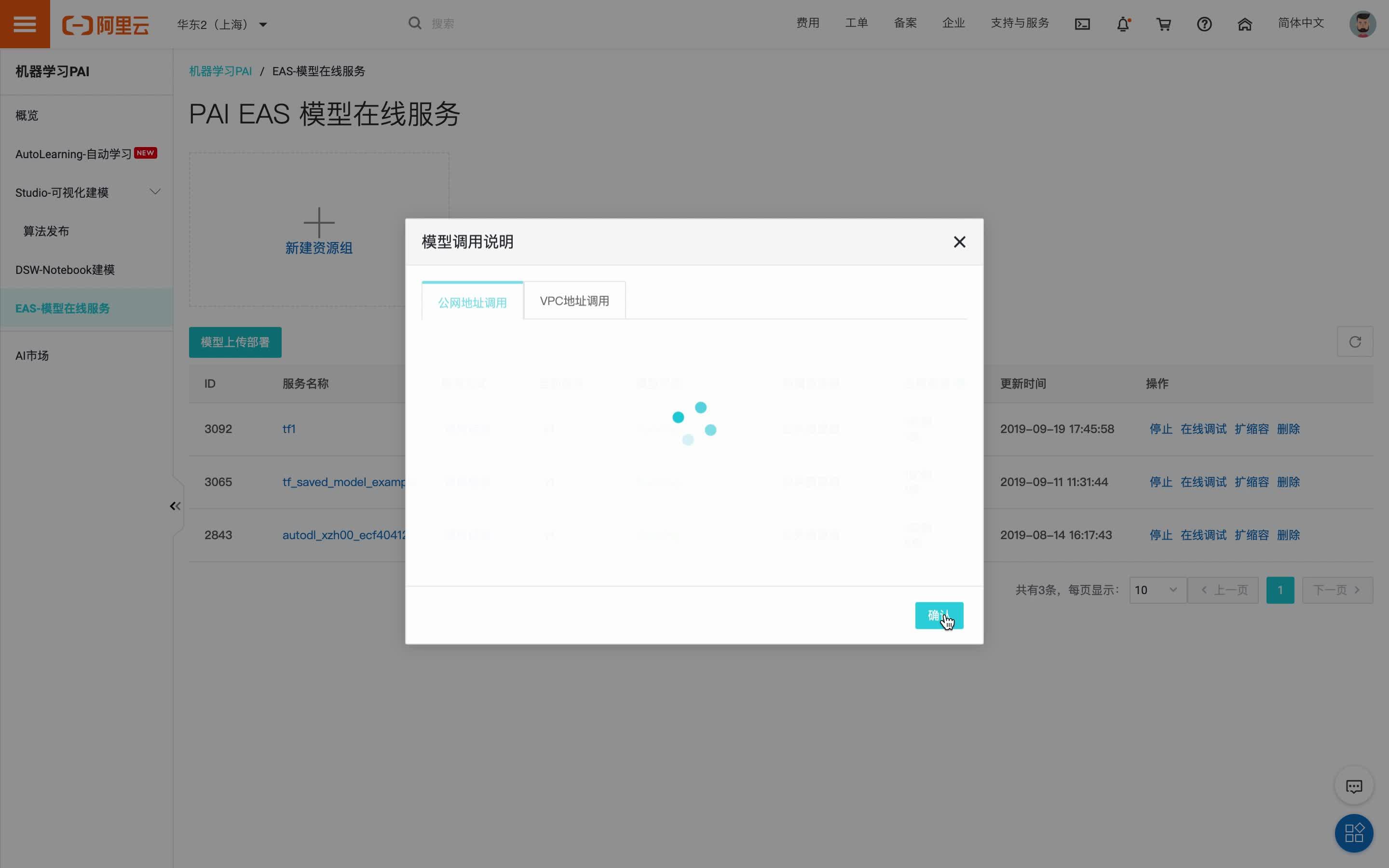The height and width of the screenshot is (868, 1389).
Task: Open the page size dropdown showing 10
Action: point(1157,590)
